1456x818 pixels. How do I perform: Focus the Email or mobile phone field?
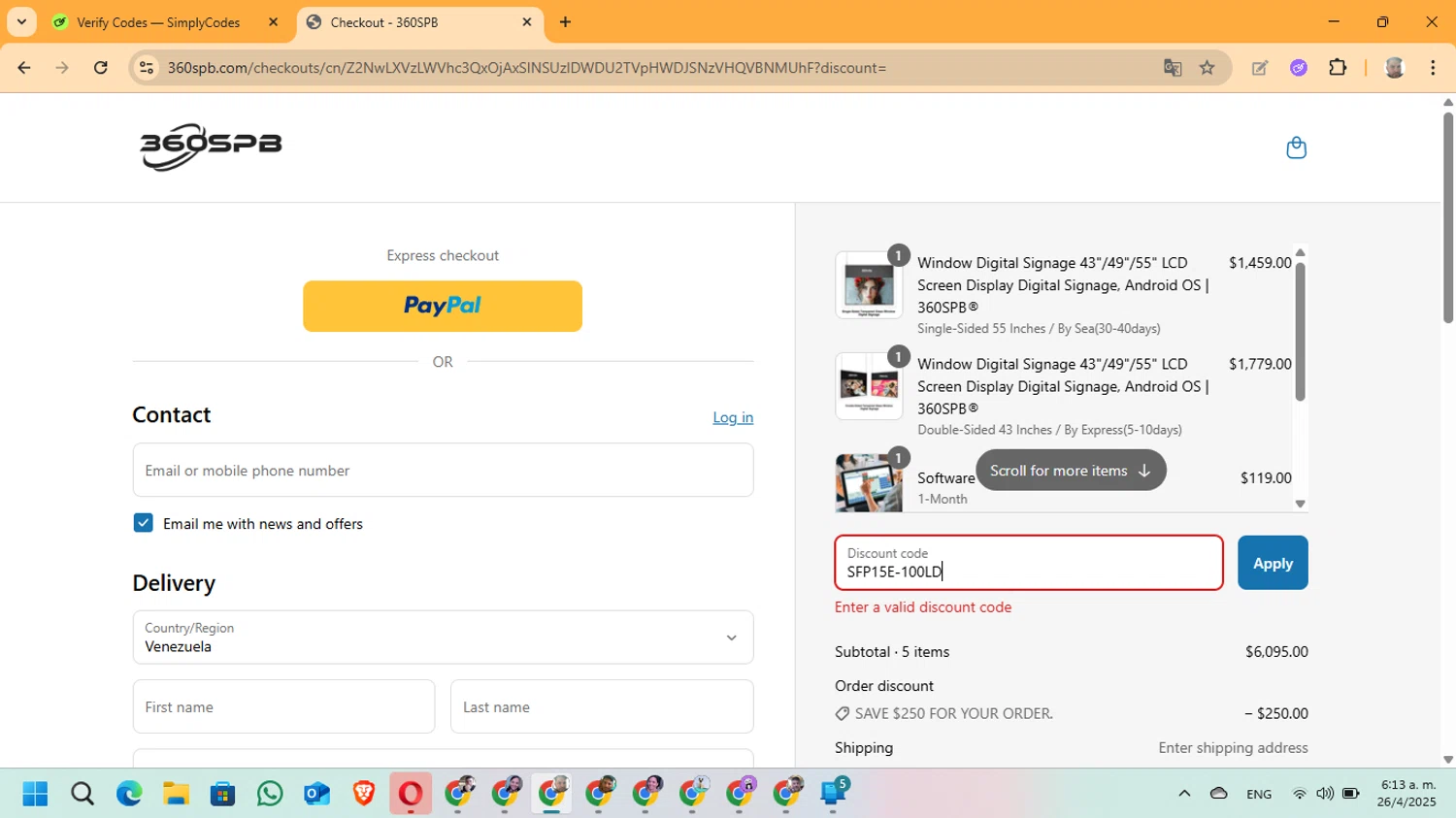[443, 471]
